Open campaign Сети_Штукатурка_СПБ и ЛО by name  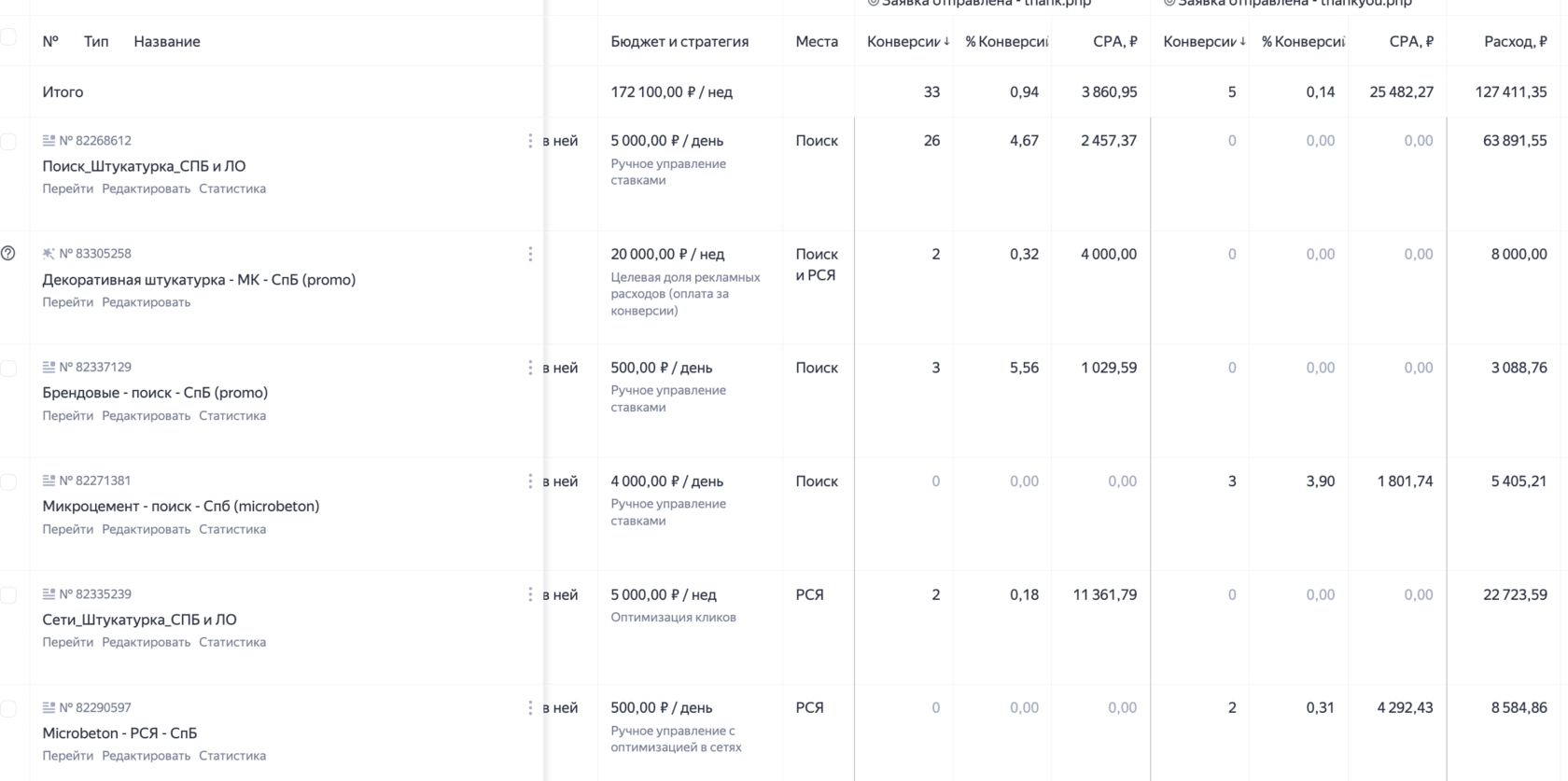(x=139, y=620)
